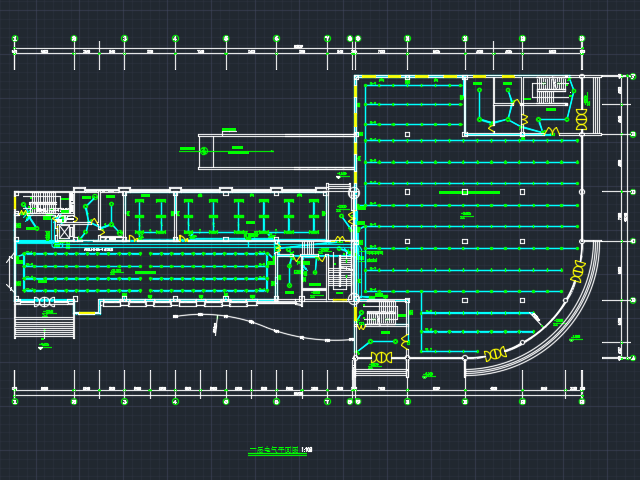Click angled window symbol on left wing's west wall
This screenshot has height=480, width=640.
click(10, 272)
